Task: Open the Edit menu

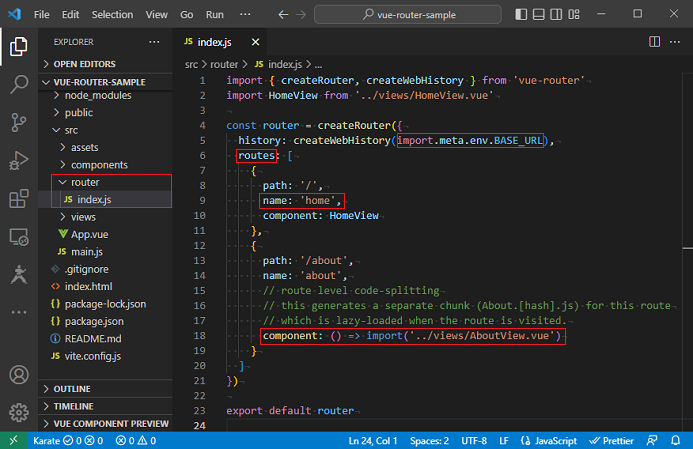Action: click(x=70, y=15)
